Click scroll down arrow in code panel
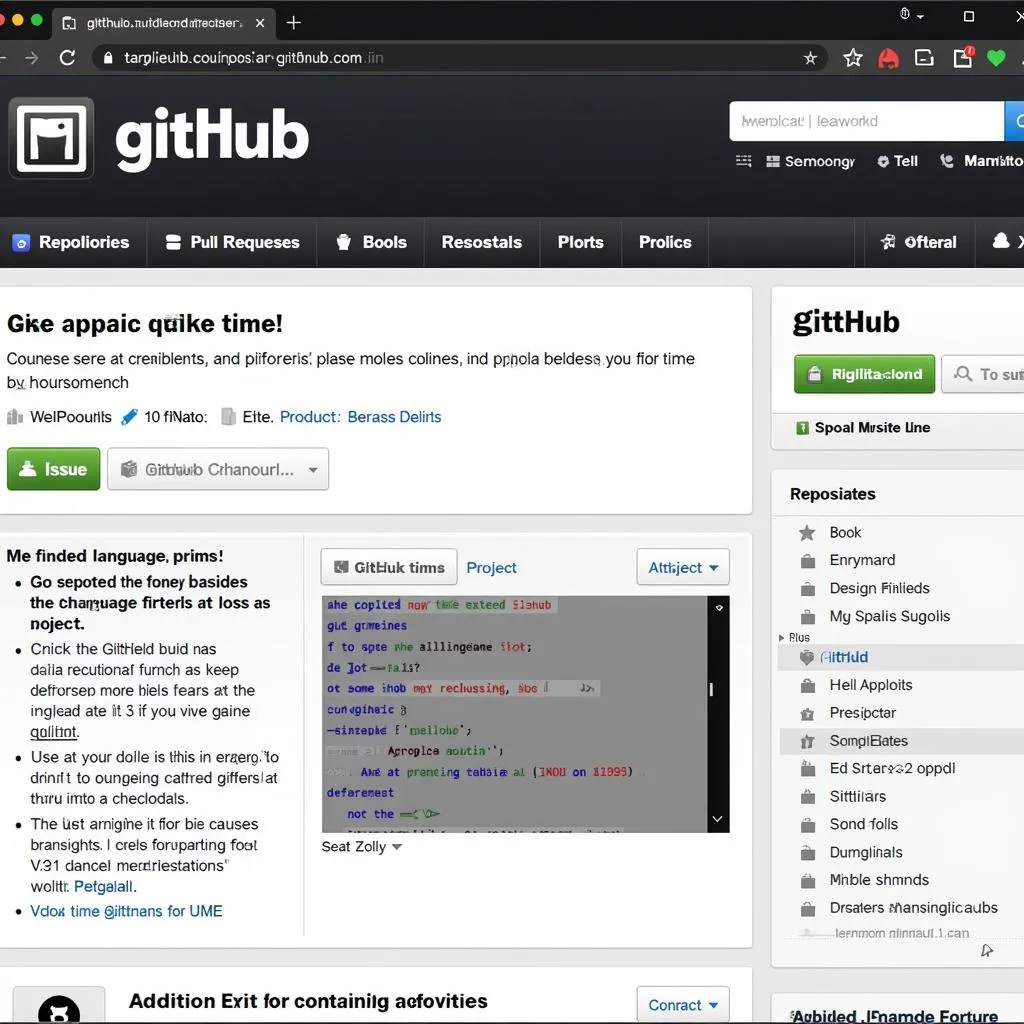This screenshot has height=1024, width=1024. [x=717, y=818]
